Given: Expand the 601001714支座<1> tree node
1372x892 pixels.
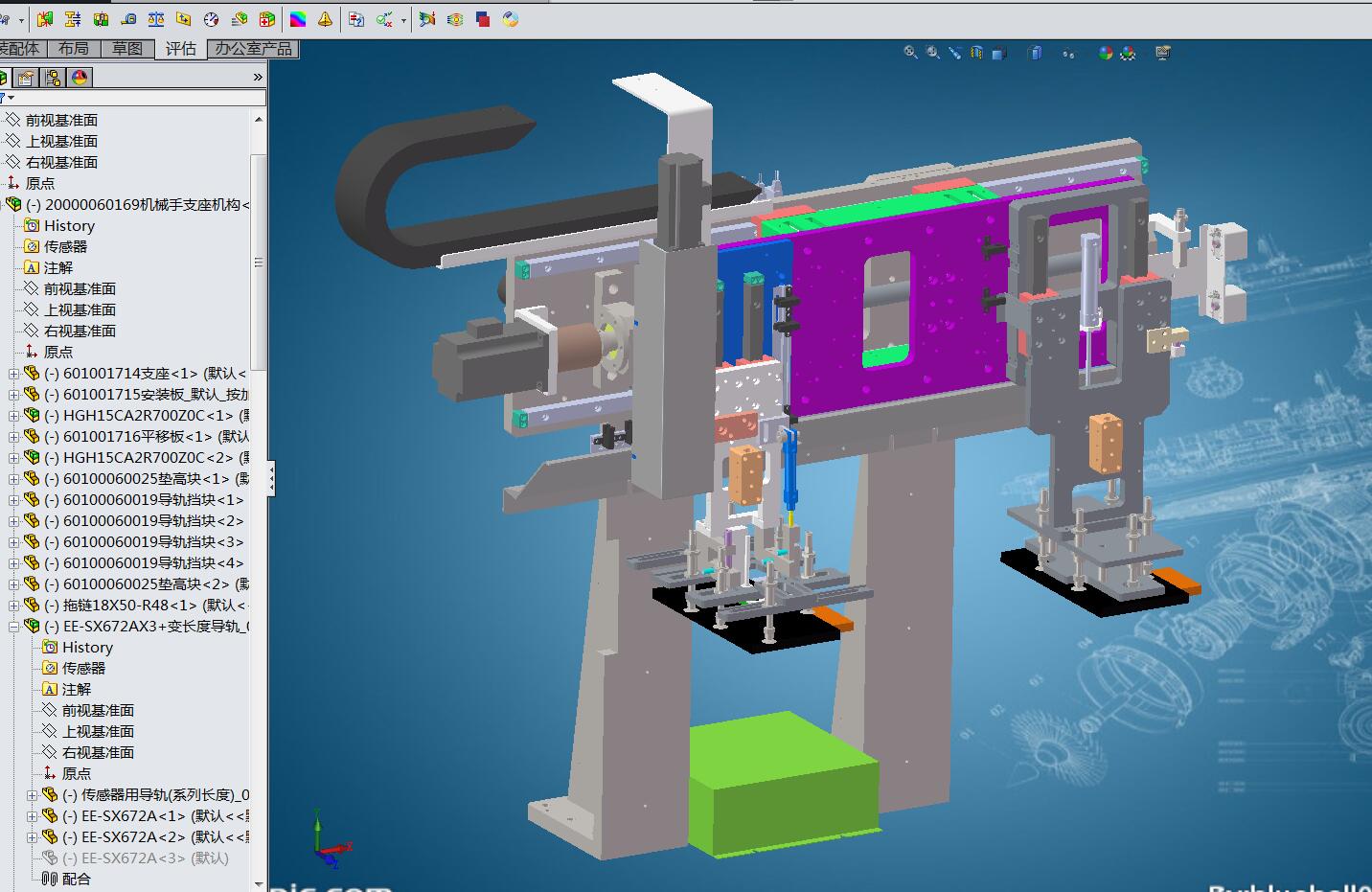Looking at the screenshot, I should [x=13, y=374].
